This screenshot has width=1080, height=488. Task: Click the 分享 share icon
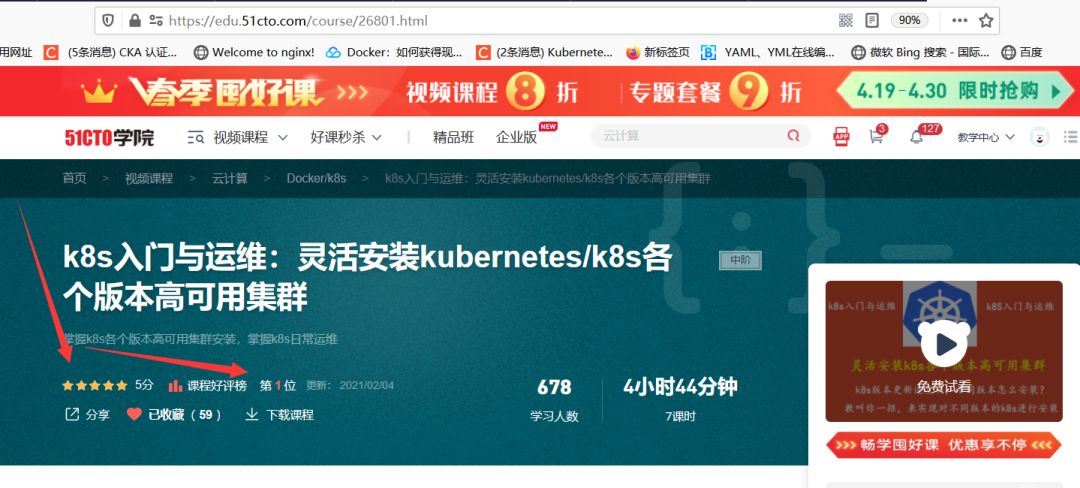pyautogui.click(x=87, y=414)
